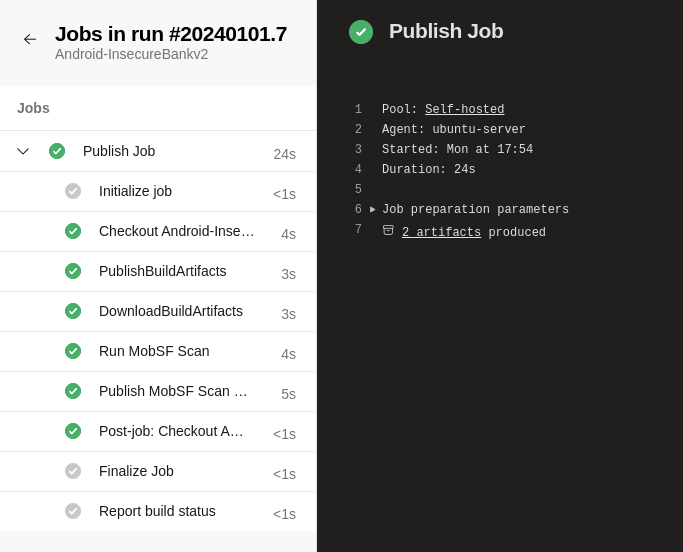Open the DownloadBuildArtifacts step
Screen dimensions: 683x552
[x=158, y=312]
